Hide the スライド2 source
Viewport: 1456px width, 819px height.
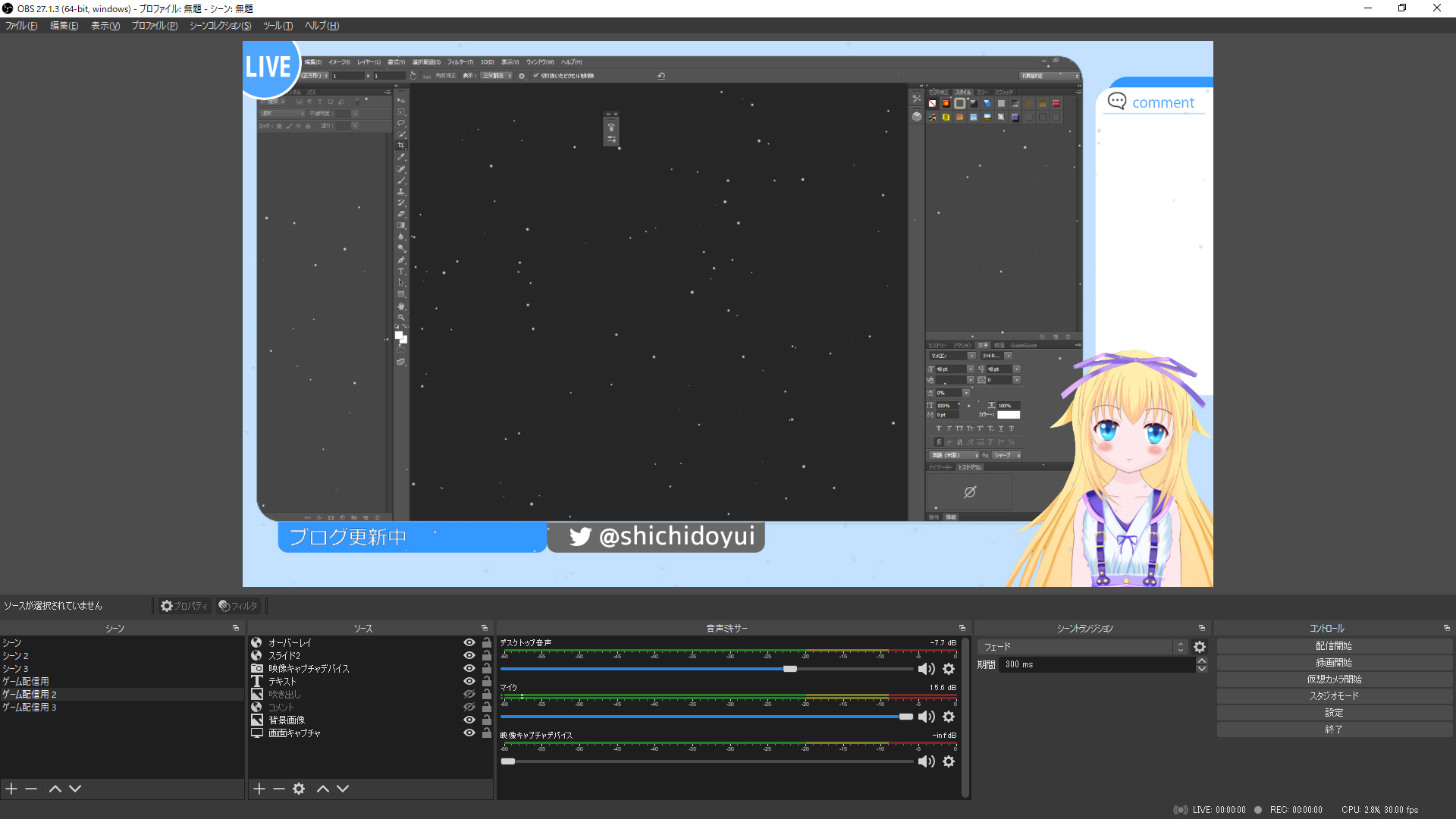point(469,655)
